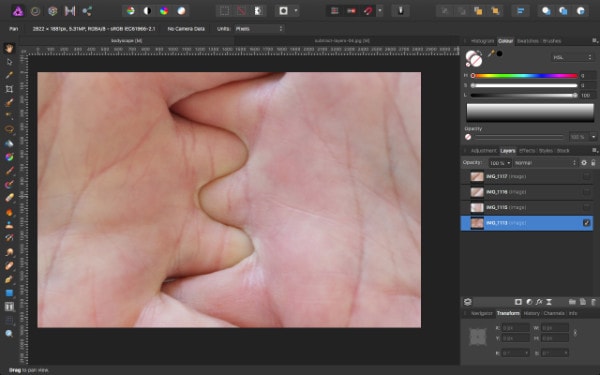
Task: Switch to the bodyscape document tab
Action: (127, 41)
